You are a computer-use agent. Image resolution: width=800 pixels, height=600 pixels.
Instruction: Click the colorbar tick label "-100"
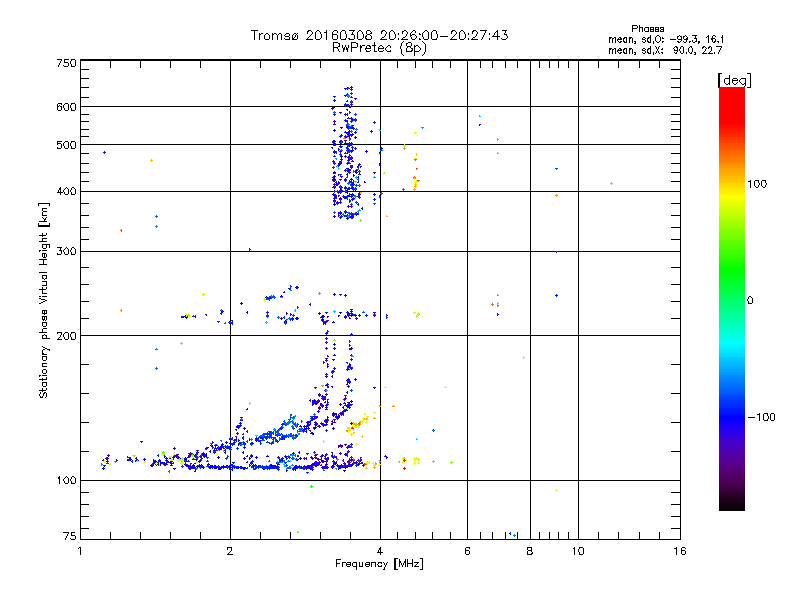[761, 417]
